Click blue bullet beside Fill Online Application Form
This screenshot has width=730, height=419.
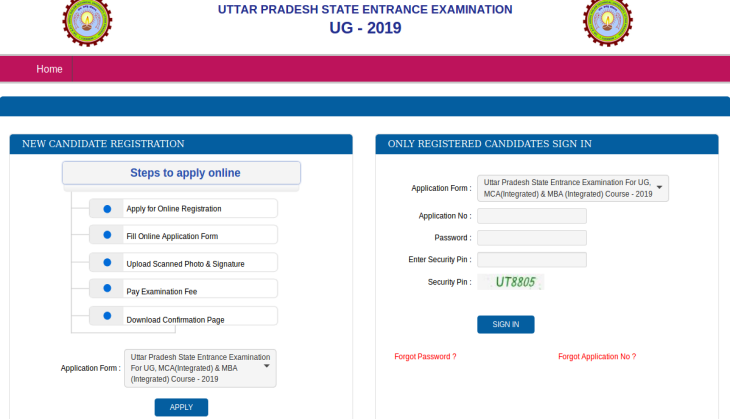(x=107, y=235)
